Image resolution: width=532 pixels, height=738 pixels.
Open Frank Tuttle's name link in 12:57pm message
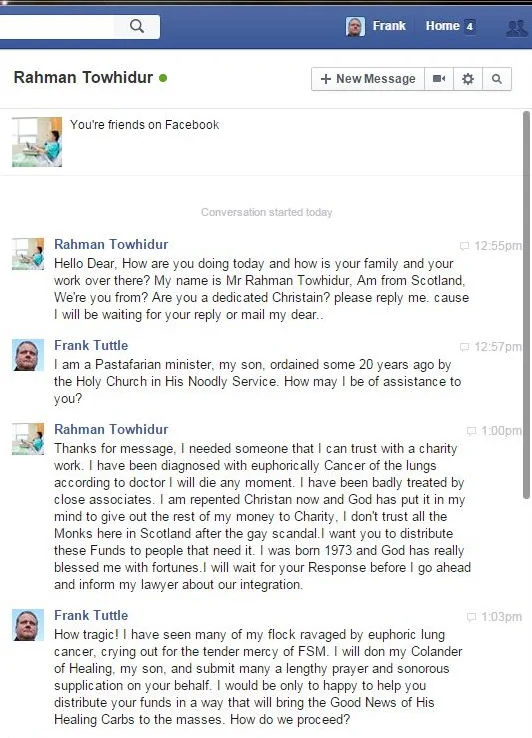point(91,345)
